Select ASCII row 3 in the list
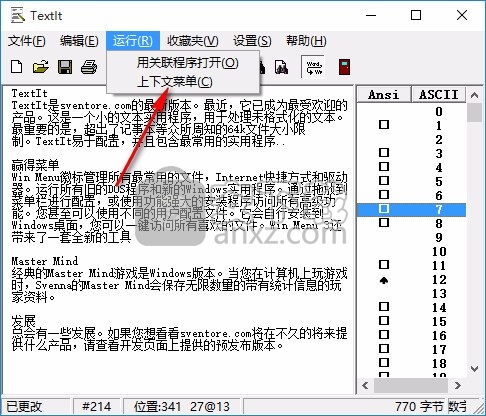 click(411, 153)
